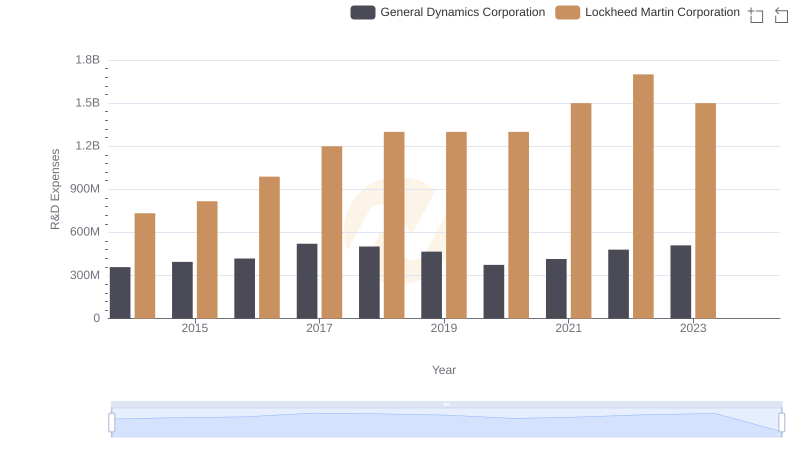This screenshot has width=800, height=461.
Task: Toggle the General Dynamics Corporation legend label
Action: pos(462,12)
